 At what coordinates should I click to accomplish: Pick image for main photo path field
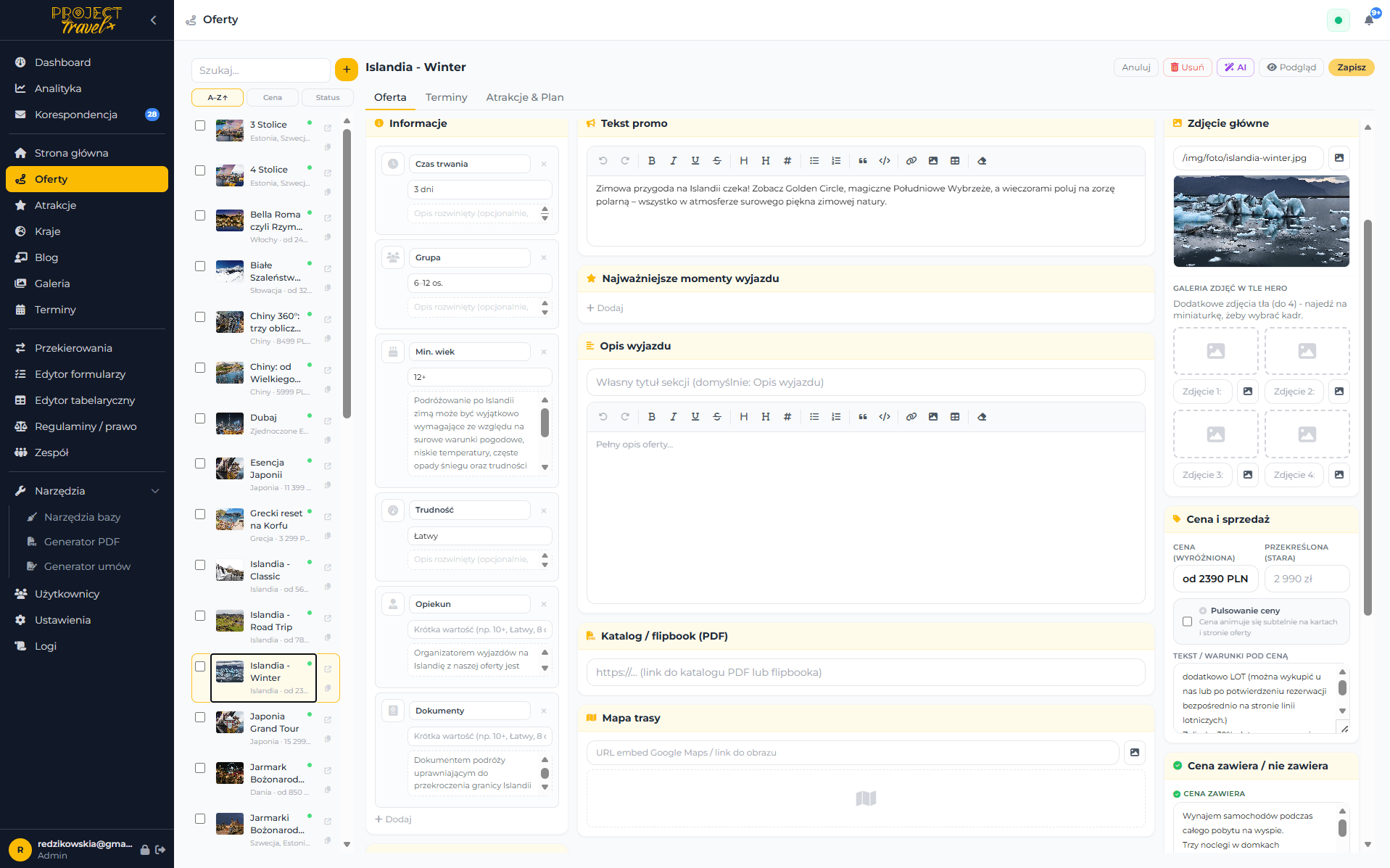pos(1339,158)
